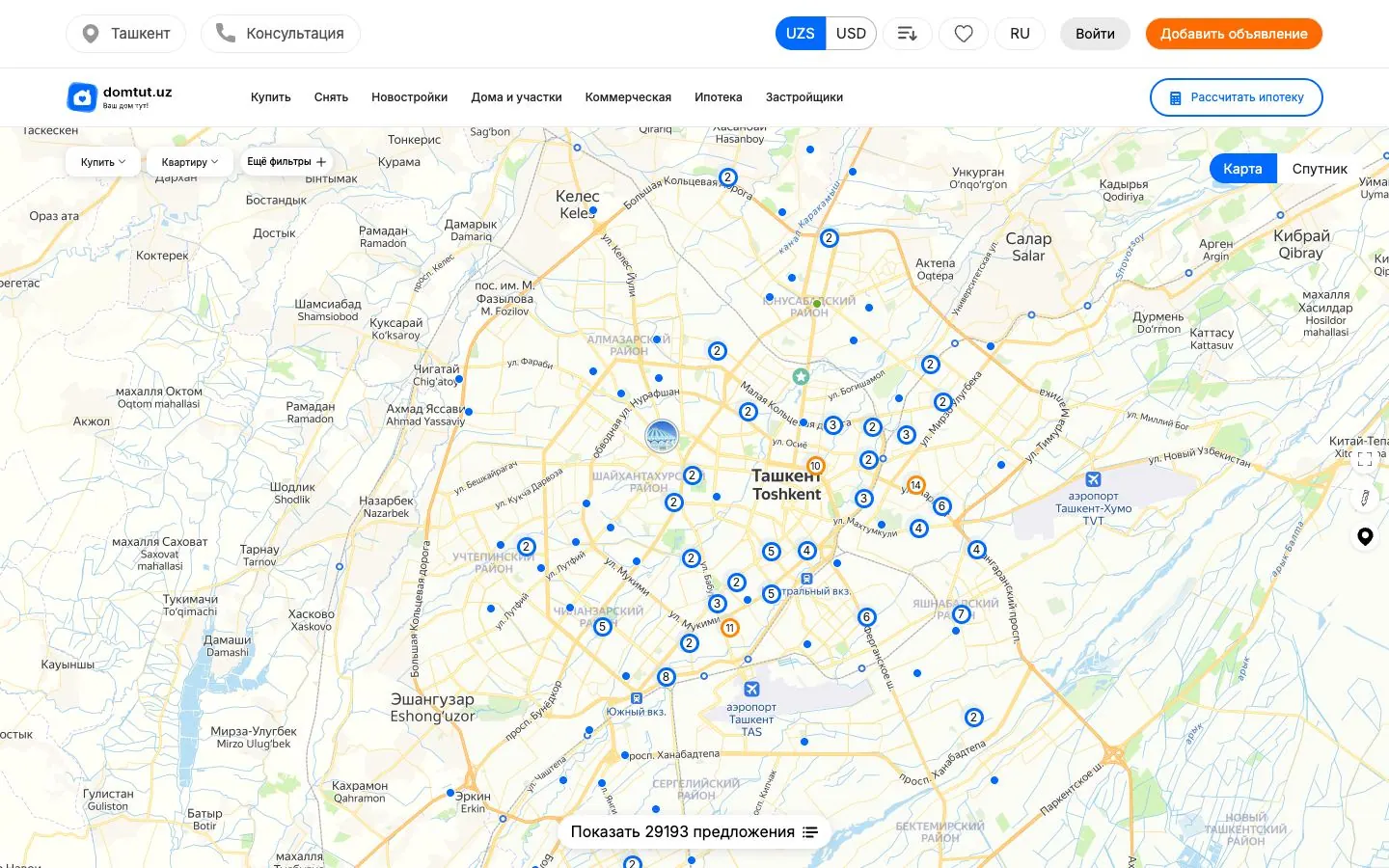The width and height of the screenshot is (1389, 868).
Task: Open the Ташкент city selector
Action: point(125,34)
